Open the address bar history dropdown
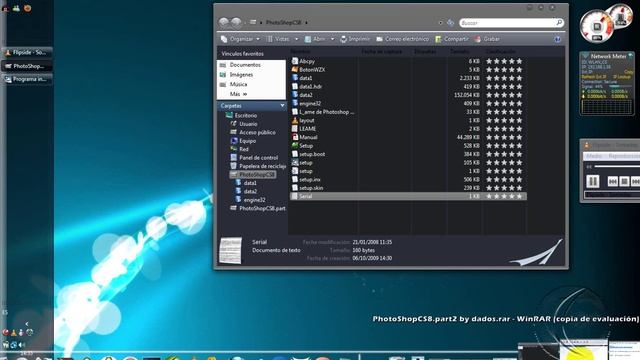This screenshot has height=360, width=640. 440,23
